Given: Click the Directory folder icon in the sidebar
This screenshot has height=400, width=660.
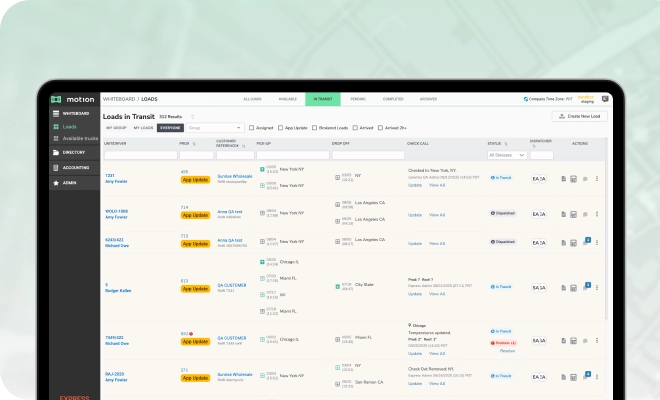Looking at the screenshot, I should (x=55, y=152).
